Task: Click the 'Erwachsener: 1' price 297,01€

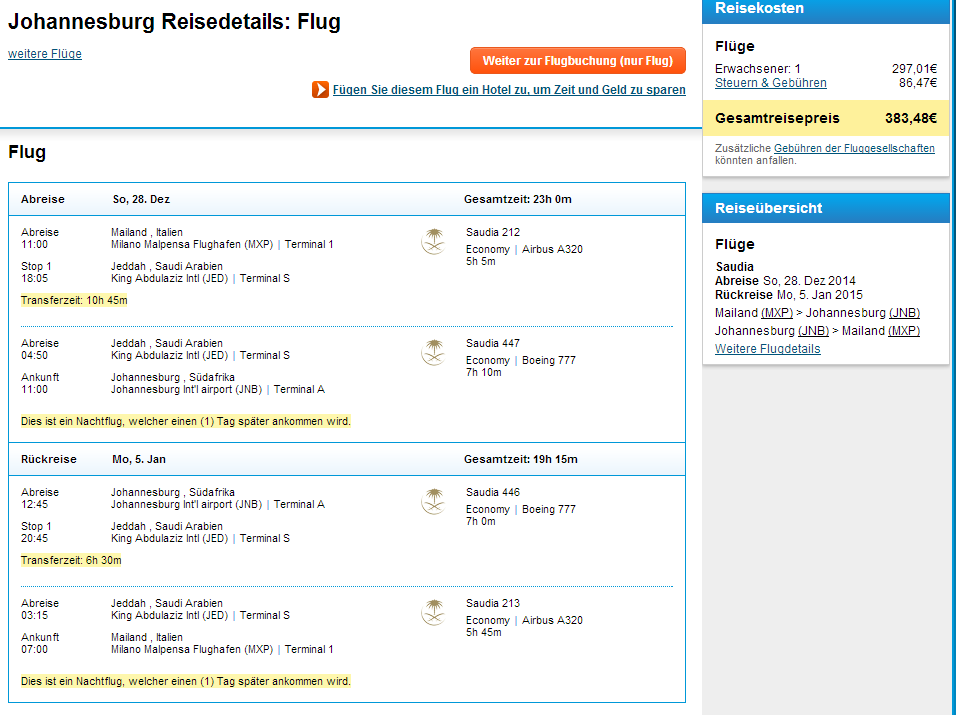Action: [x=914, y=69]
